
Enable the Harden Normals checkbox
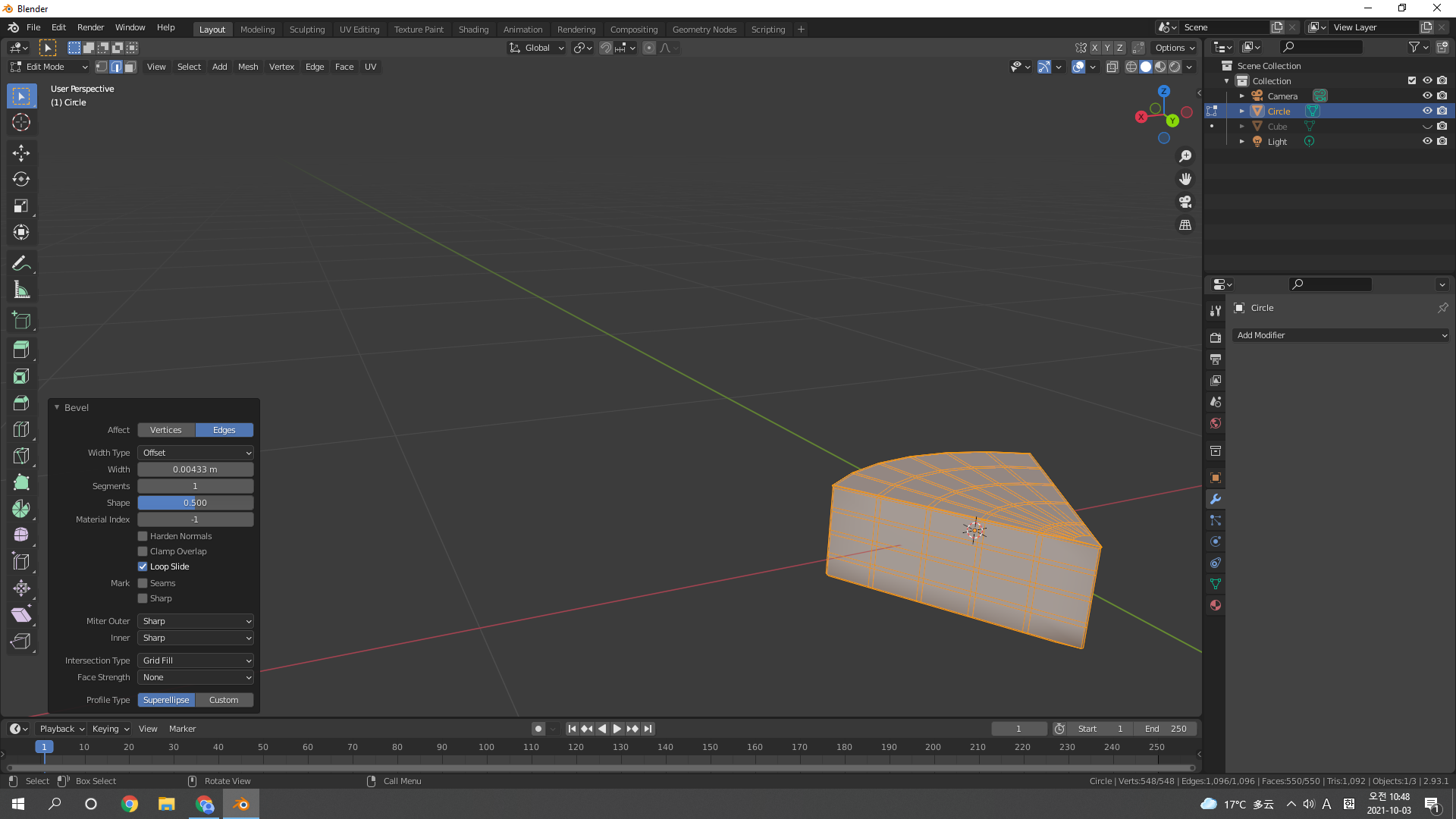143,536
